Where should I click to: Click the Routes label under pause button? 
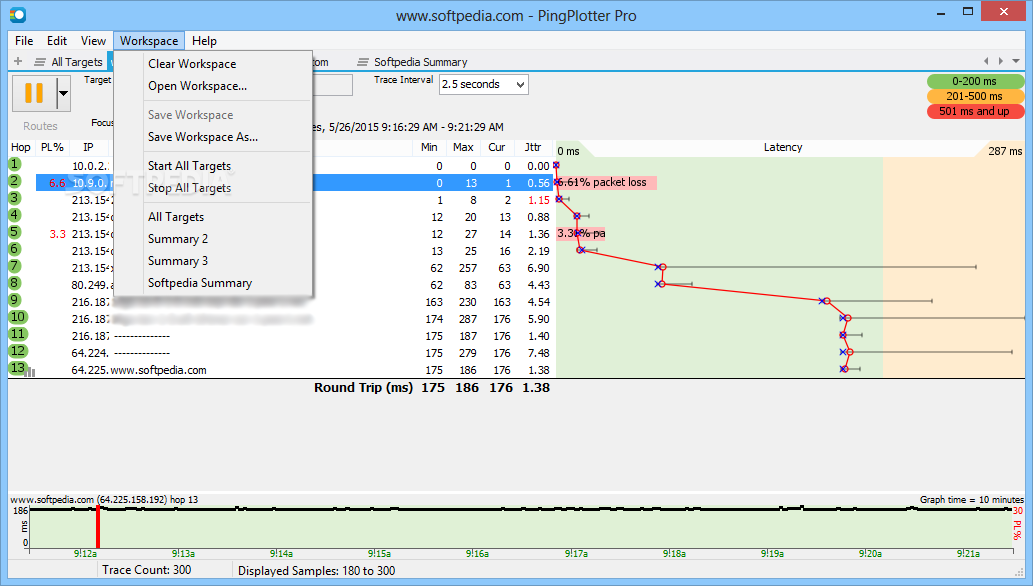click(40, 126)
